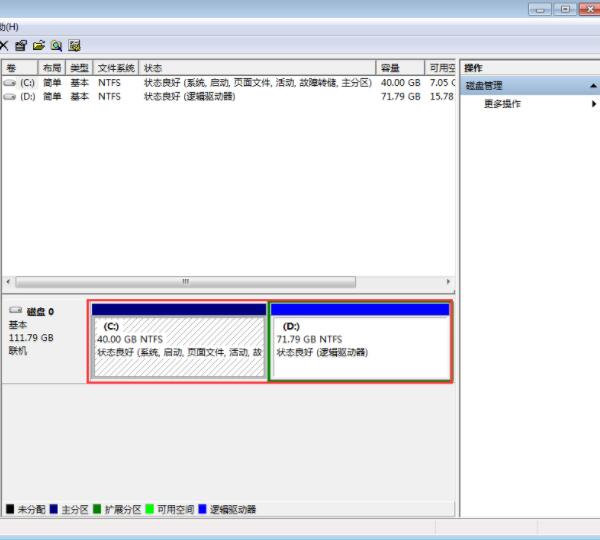Sort by the 卷 column header
The height and width of the screenshot is (540, 600).
tap(20, 68)
